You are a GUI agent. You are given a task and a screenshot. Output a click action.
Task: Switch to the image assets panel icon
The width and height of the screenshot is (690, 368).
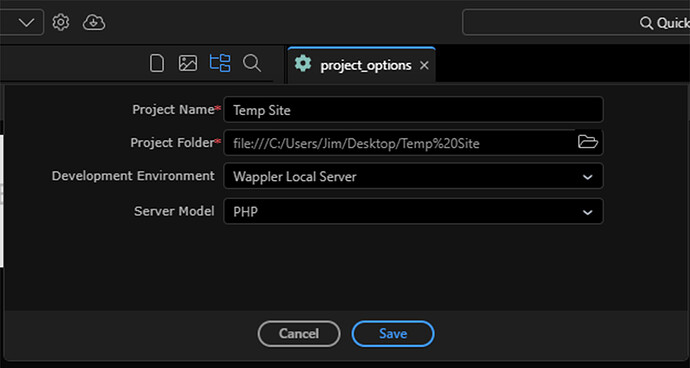tap(188, 63)
